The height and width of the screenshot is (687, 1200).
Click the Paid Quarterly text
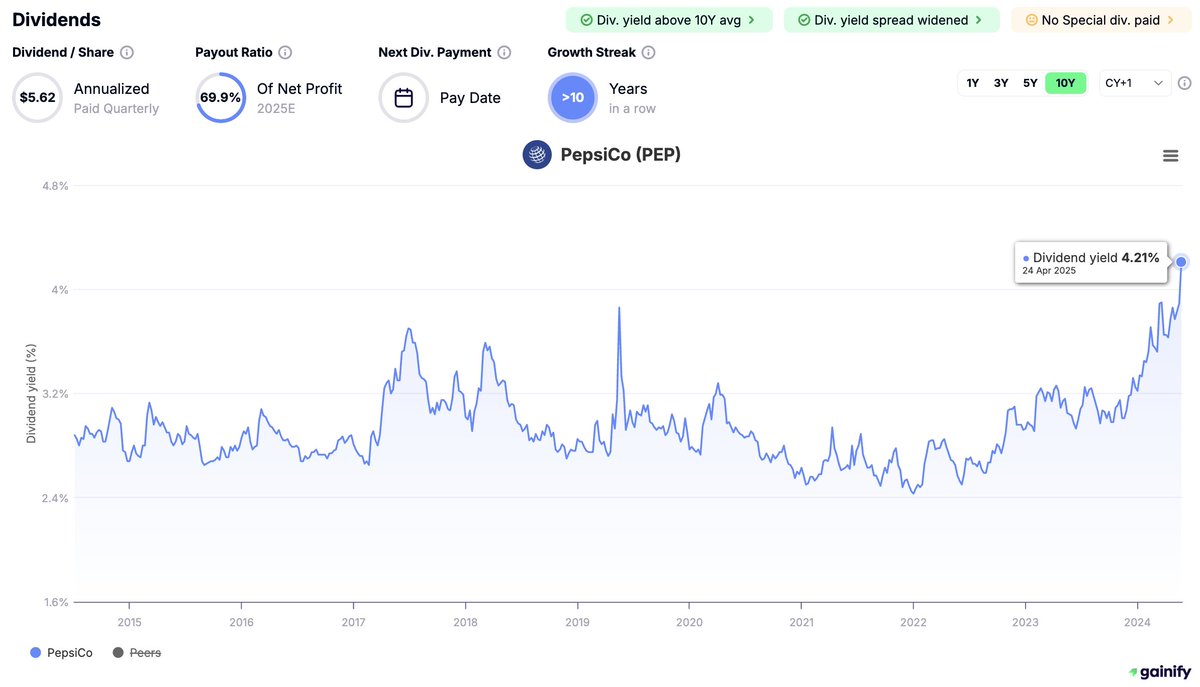coord(116,108)
